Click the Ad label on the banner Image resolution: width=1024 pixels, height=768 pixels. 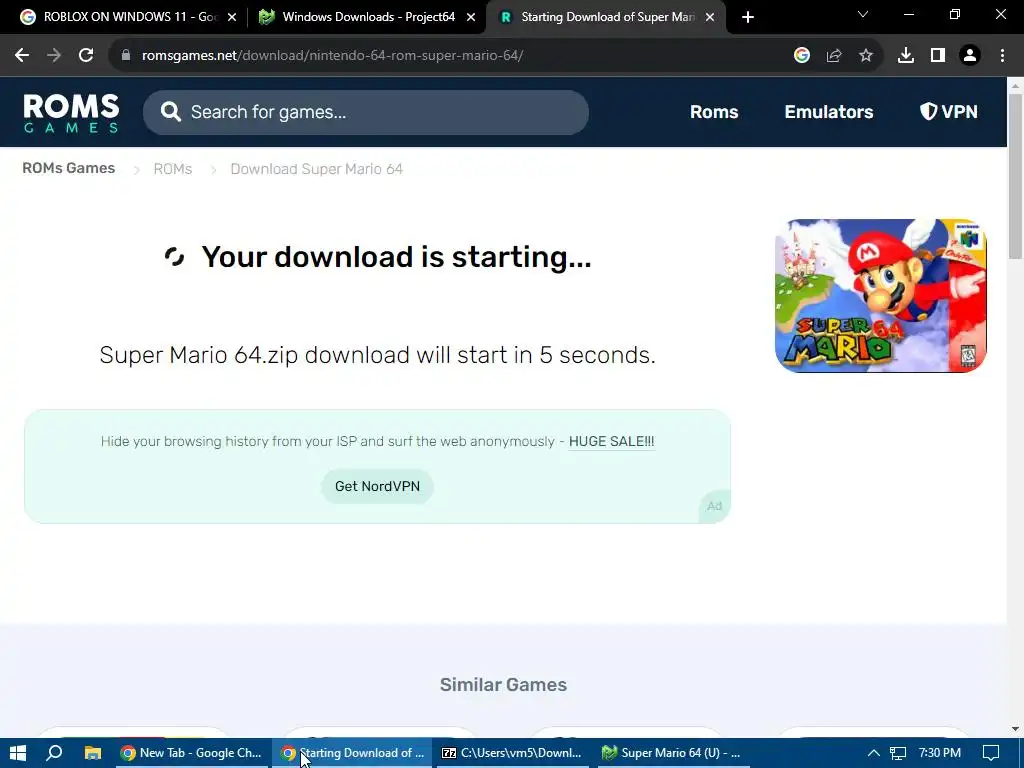tap(714, 506)
